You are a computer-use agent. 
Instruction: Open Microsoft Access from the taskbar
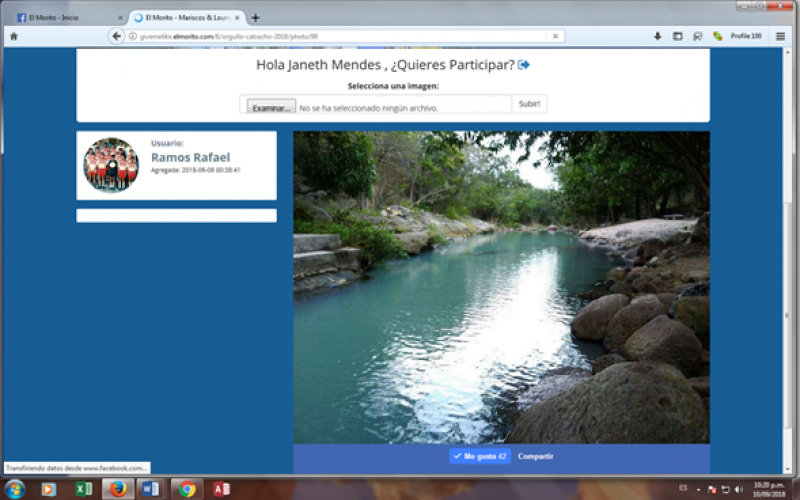coord(221,489)
